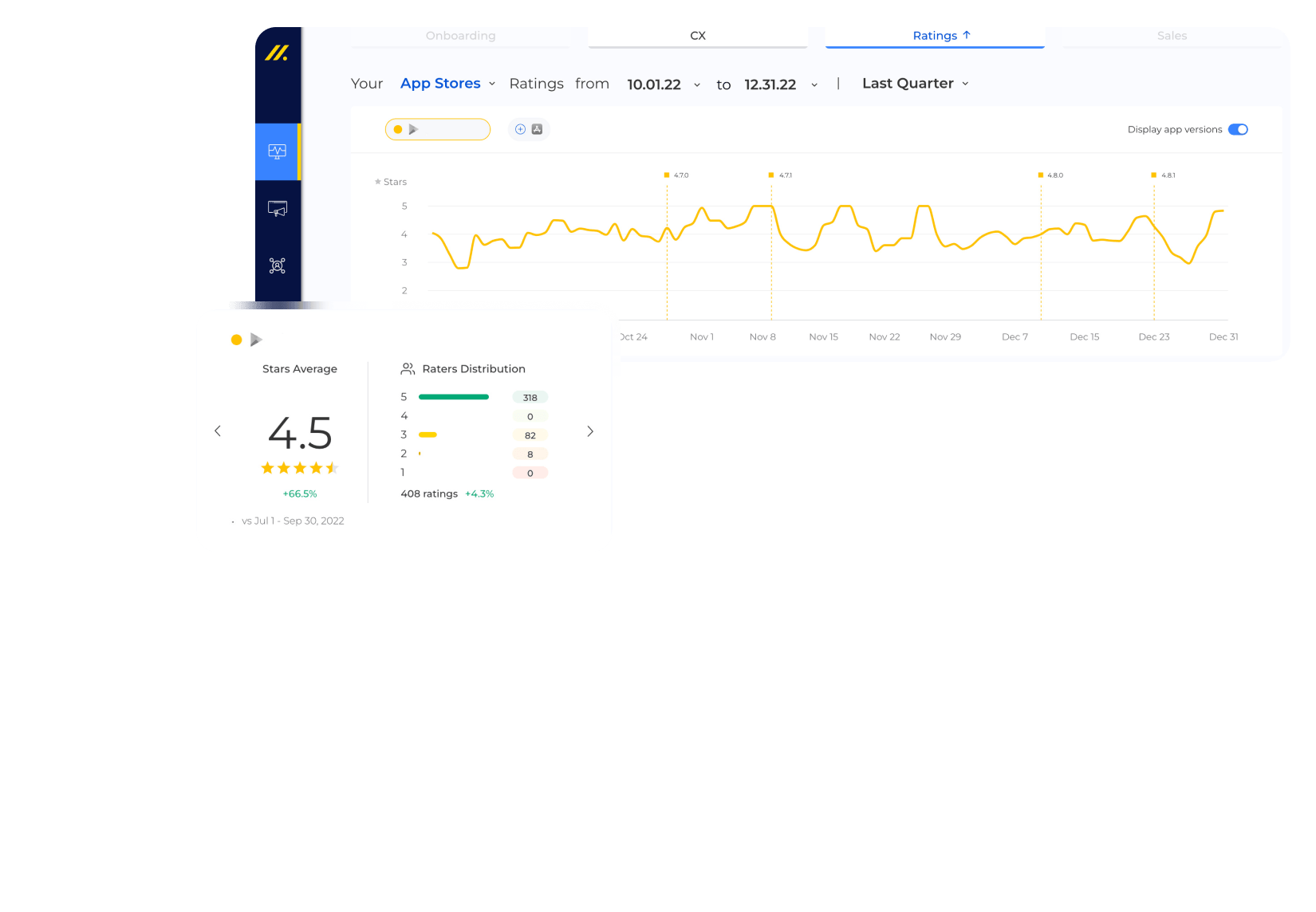Image resolution: width=1316 pixels, height=912 pixels.
Task: Toggle Display app versions switch
Action: [x=1238, y=129]
